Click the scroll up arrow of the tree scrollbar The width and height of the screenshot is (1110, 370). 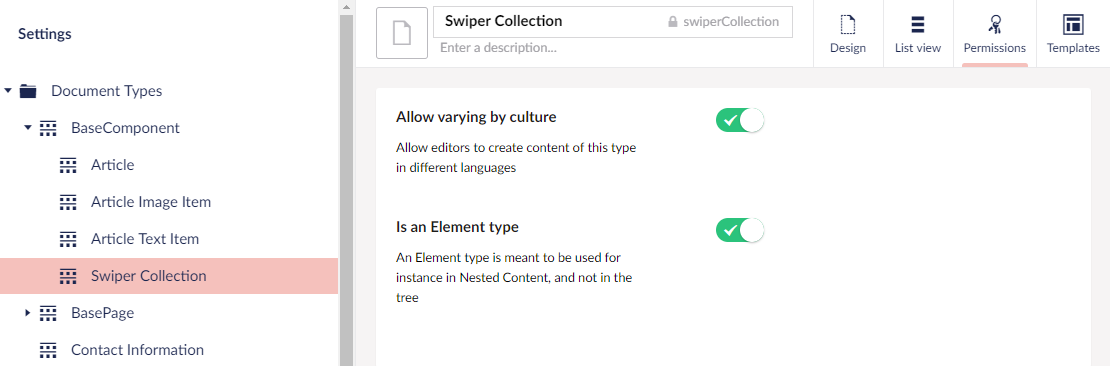coord(346,7)
